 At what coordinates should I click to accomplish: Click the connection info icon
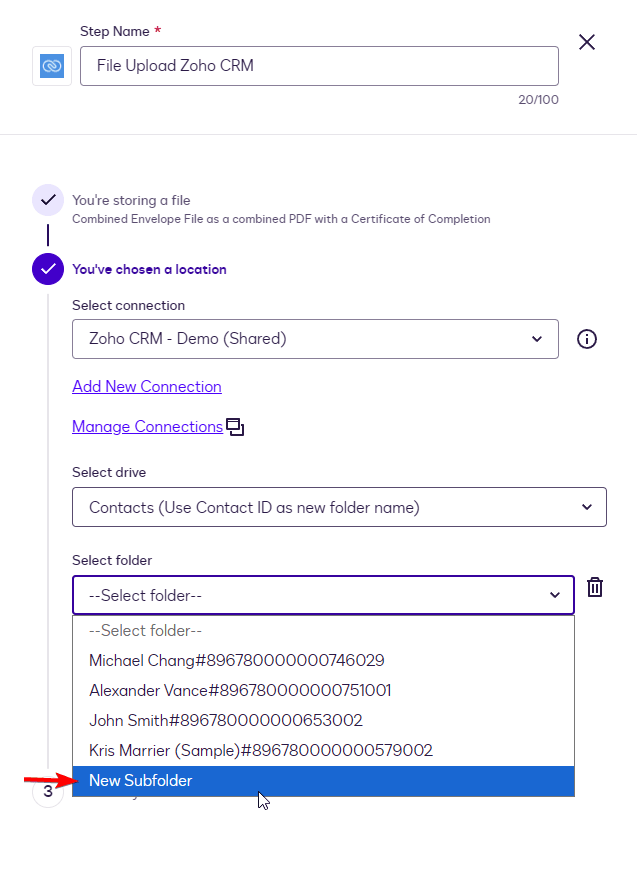[x=587, y=339]
